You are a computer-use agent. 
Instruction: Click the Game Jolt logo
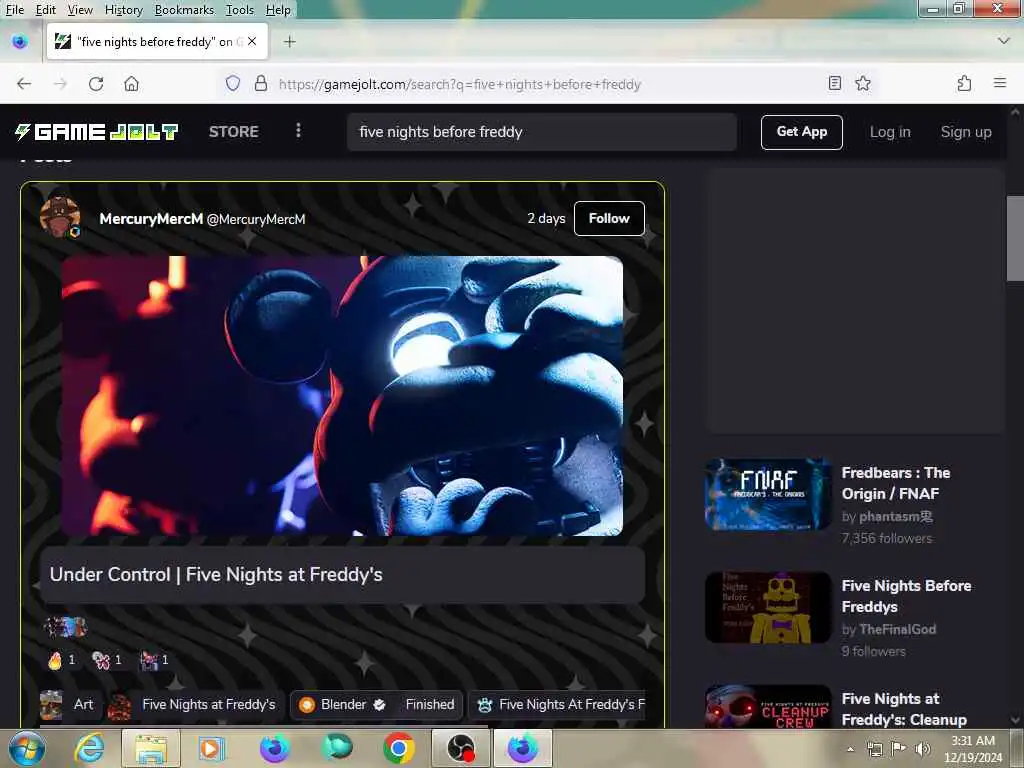point(97,132)
